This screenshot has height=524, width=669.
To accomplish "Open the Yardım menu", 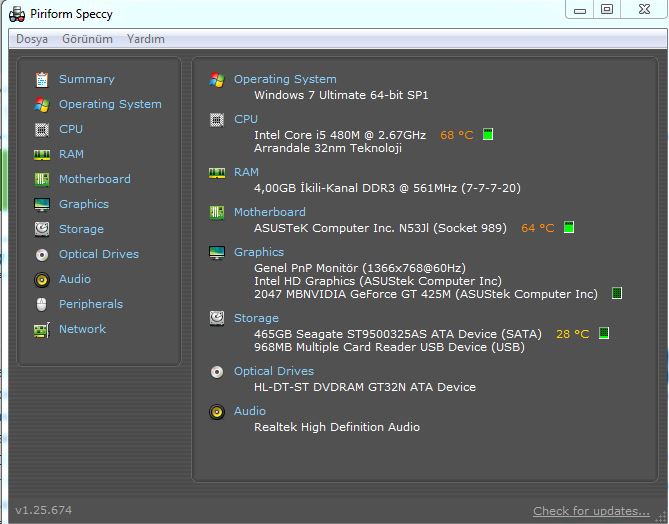I will pos(145,39).
